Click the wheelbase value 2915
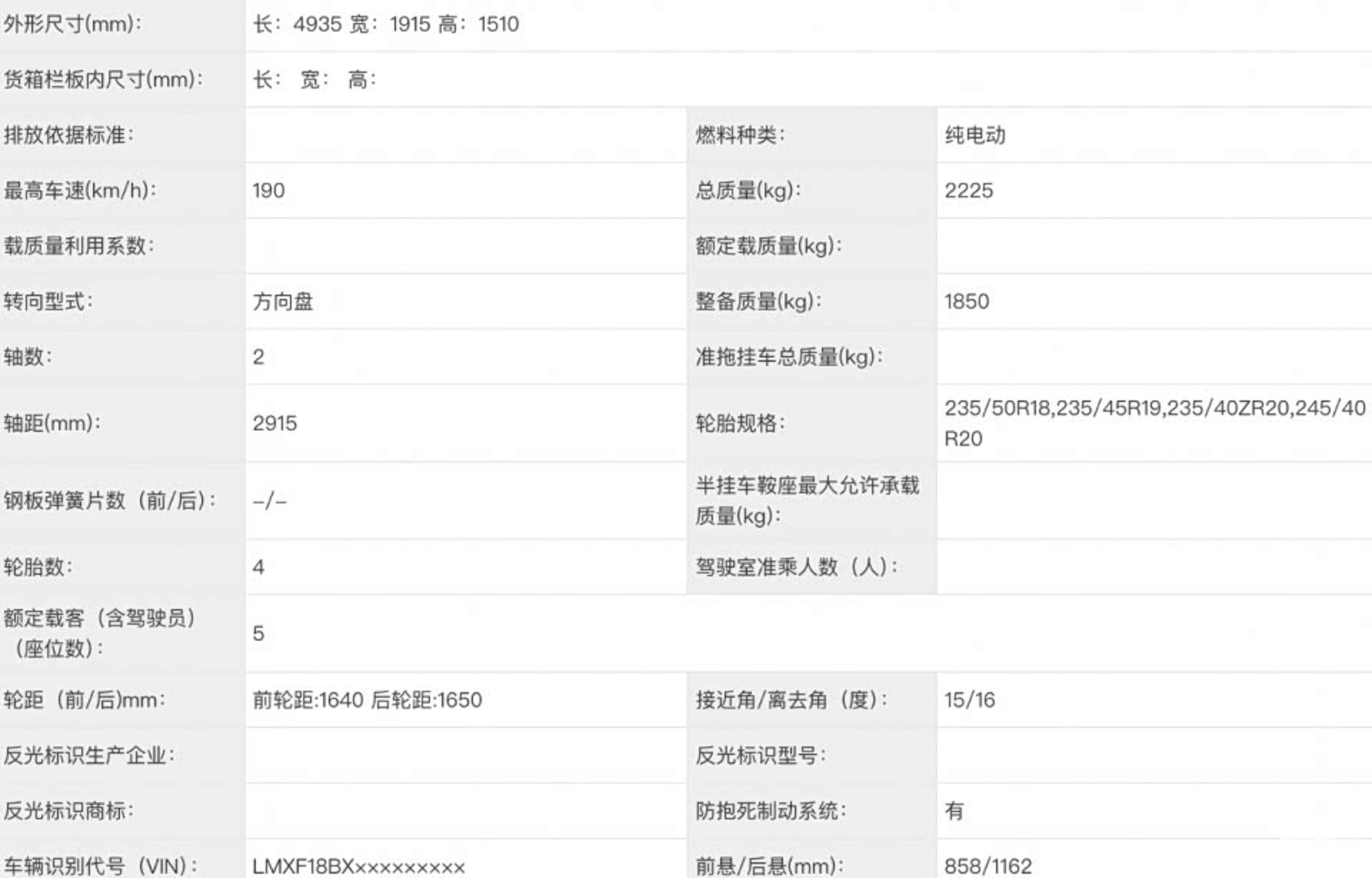 click(274, 423)
